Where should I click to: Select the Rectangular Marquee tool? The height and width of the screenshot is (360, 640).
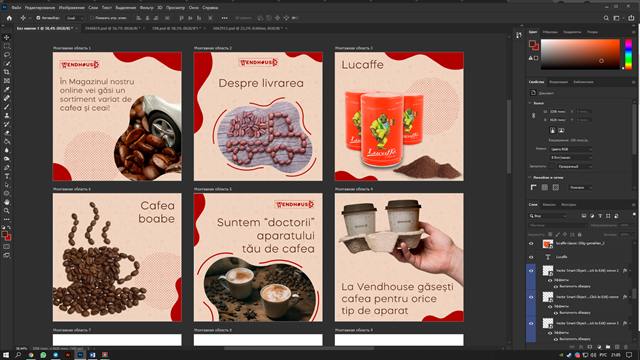[x=7, y=46]
